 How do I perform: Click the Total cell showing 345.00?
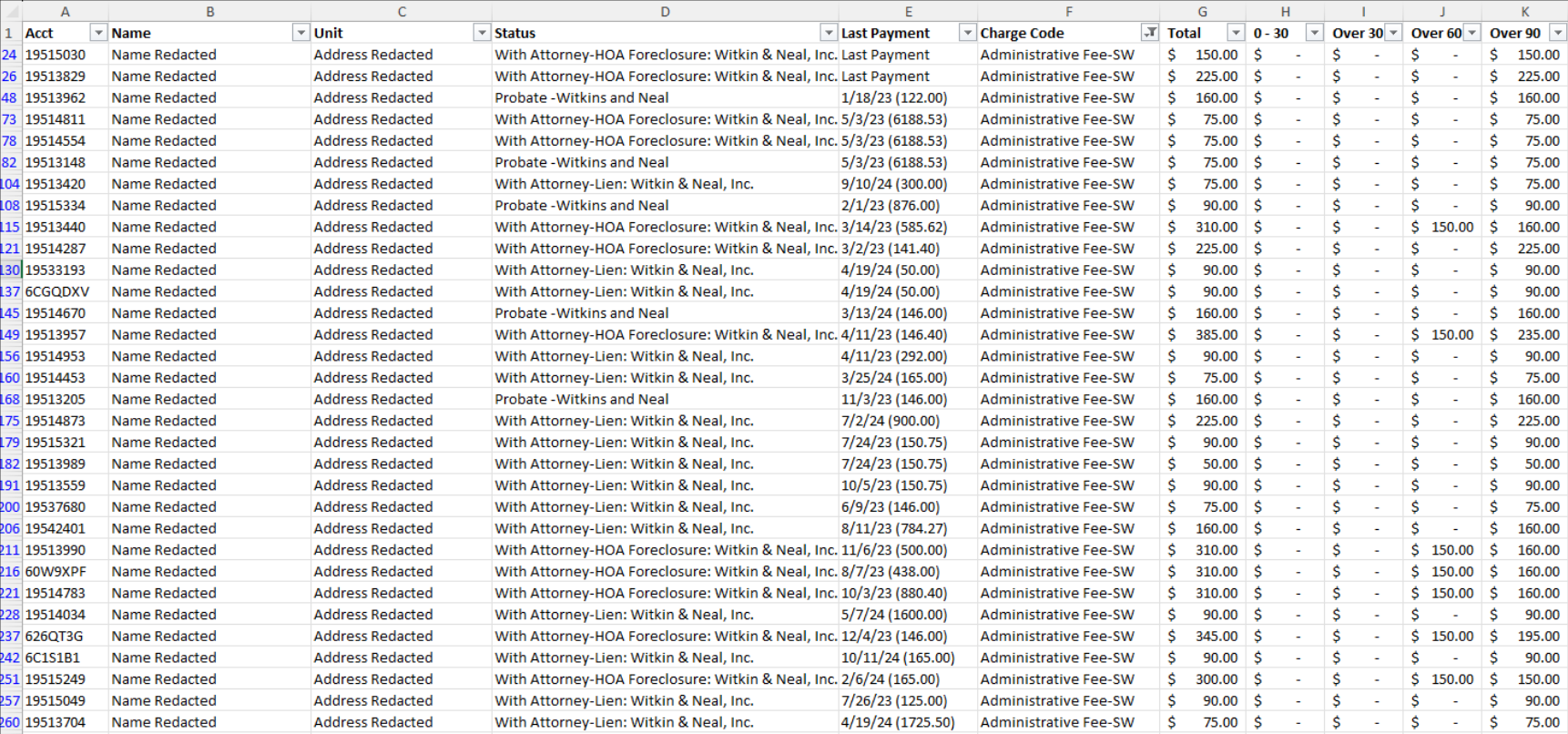1203,637
